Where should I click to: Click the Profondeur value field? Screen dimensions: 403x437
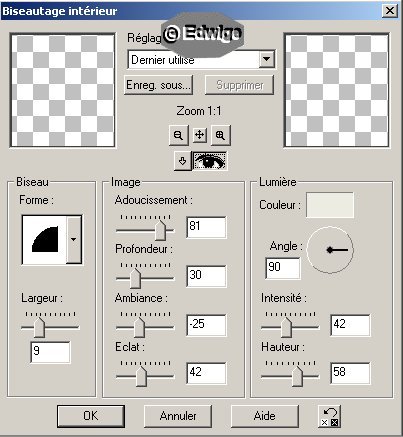(206, 276)
